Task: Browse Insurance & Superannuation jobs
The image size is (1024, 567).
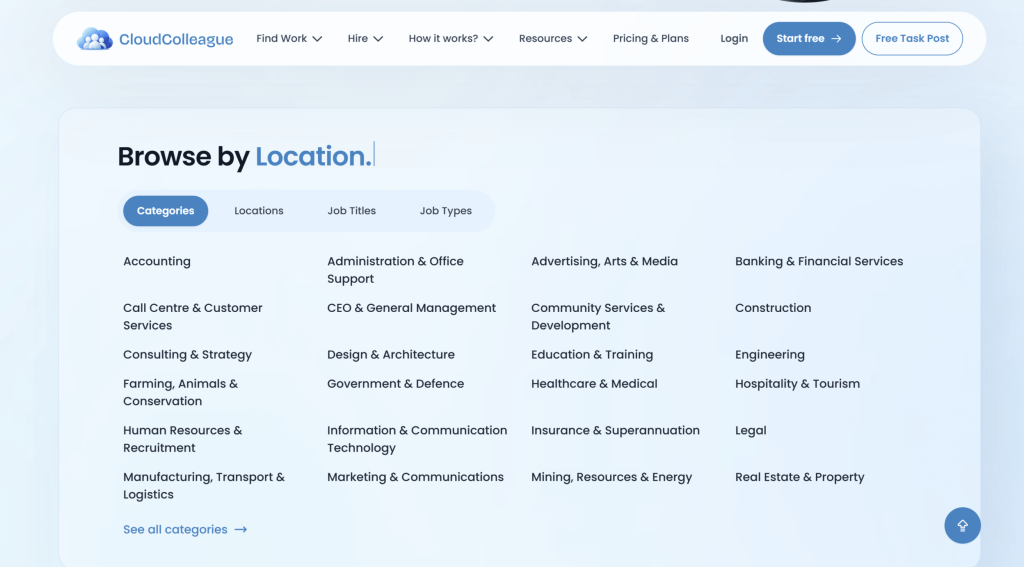Action: pyautogui.click(x=615, y=430)
